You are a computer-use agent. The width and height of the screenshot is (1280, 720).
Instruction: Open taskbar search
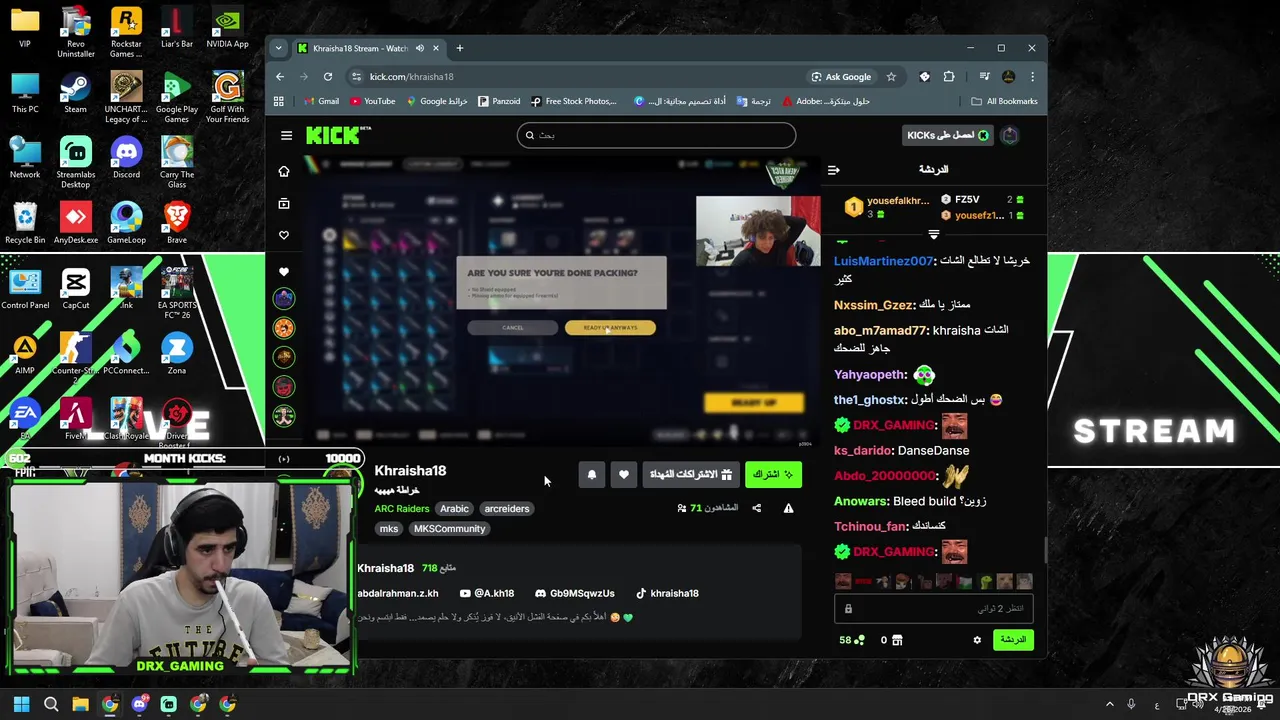coord(51,705)
